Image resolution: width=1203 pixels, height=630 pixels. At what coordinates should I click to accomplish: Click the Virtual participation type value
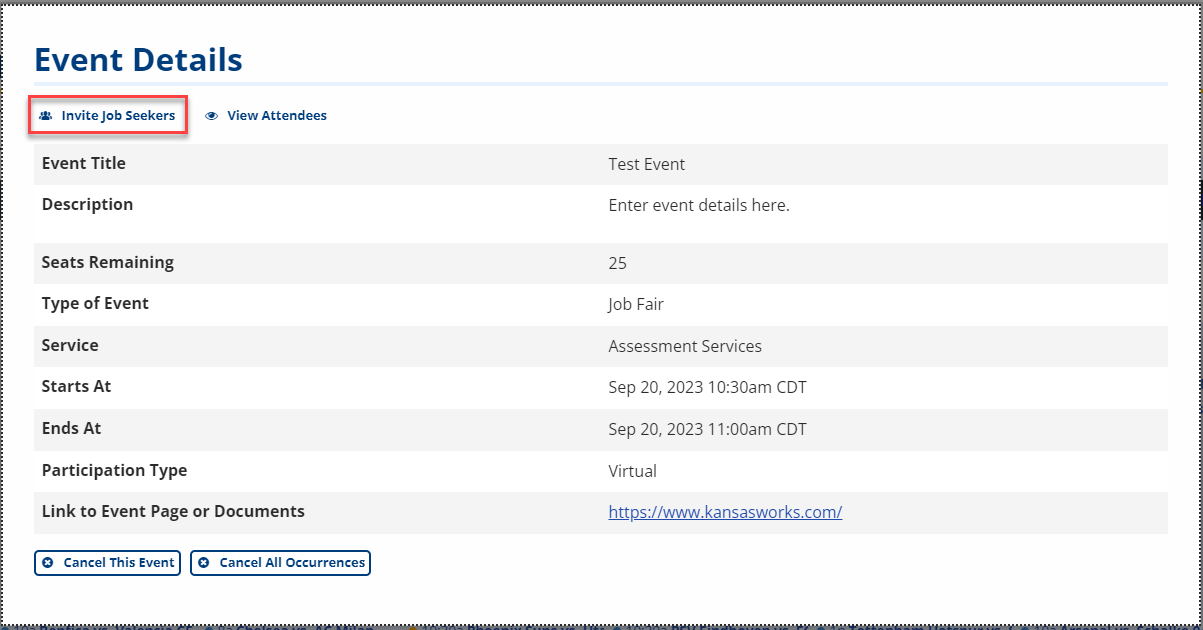[x=632, y=470]
